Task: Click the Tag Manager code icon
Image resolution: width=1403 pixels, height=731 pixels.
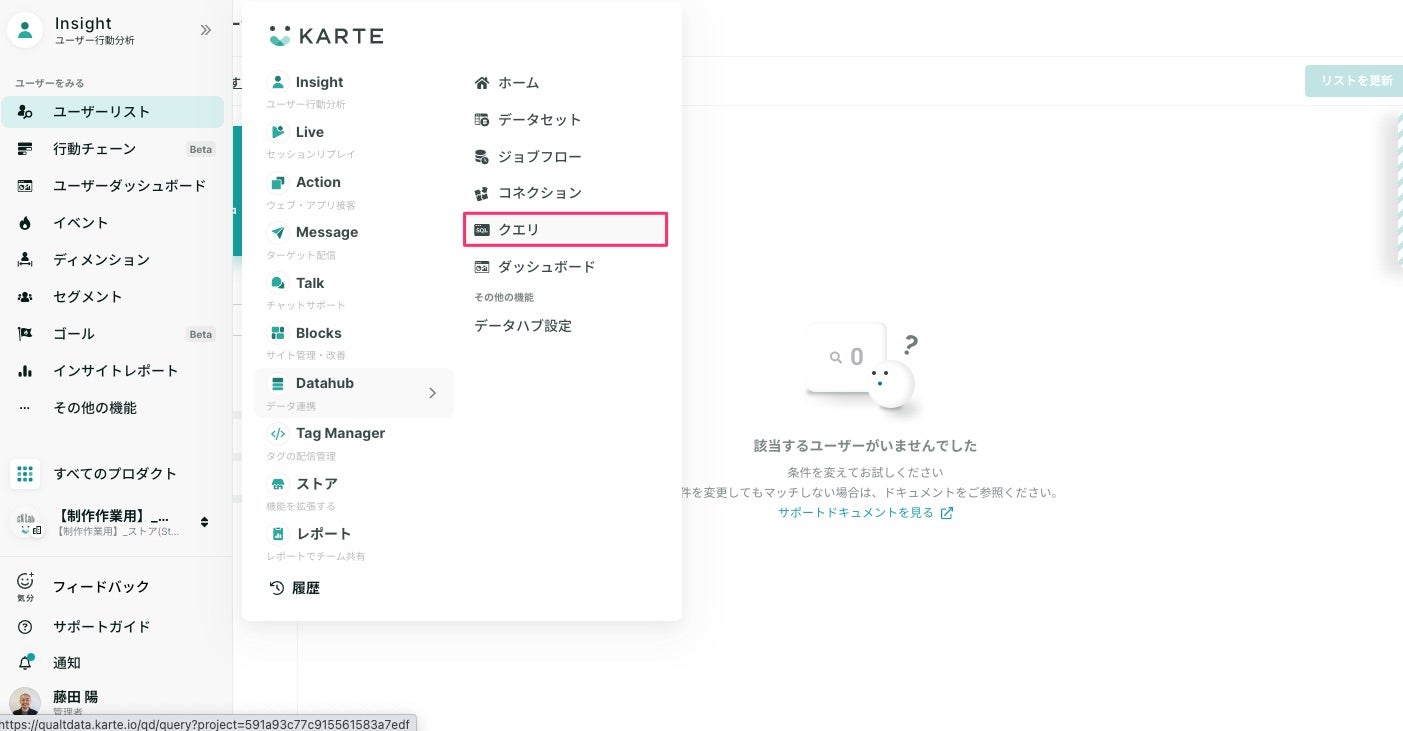Action: coord(278,433)
